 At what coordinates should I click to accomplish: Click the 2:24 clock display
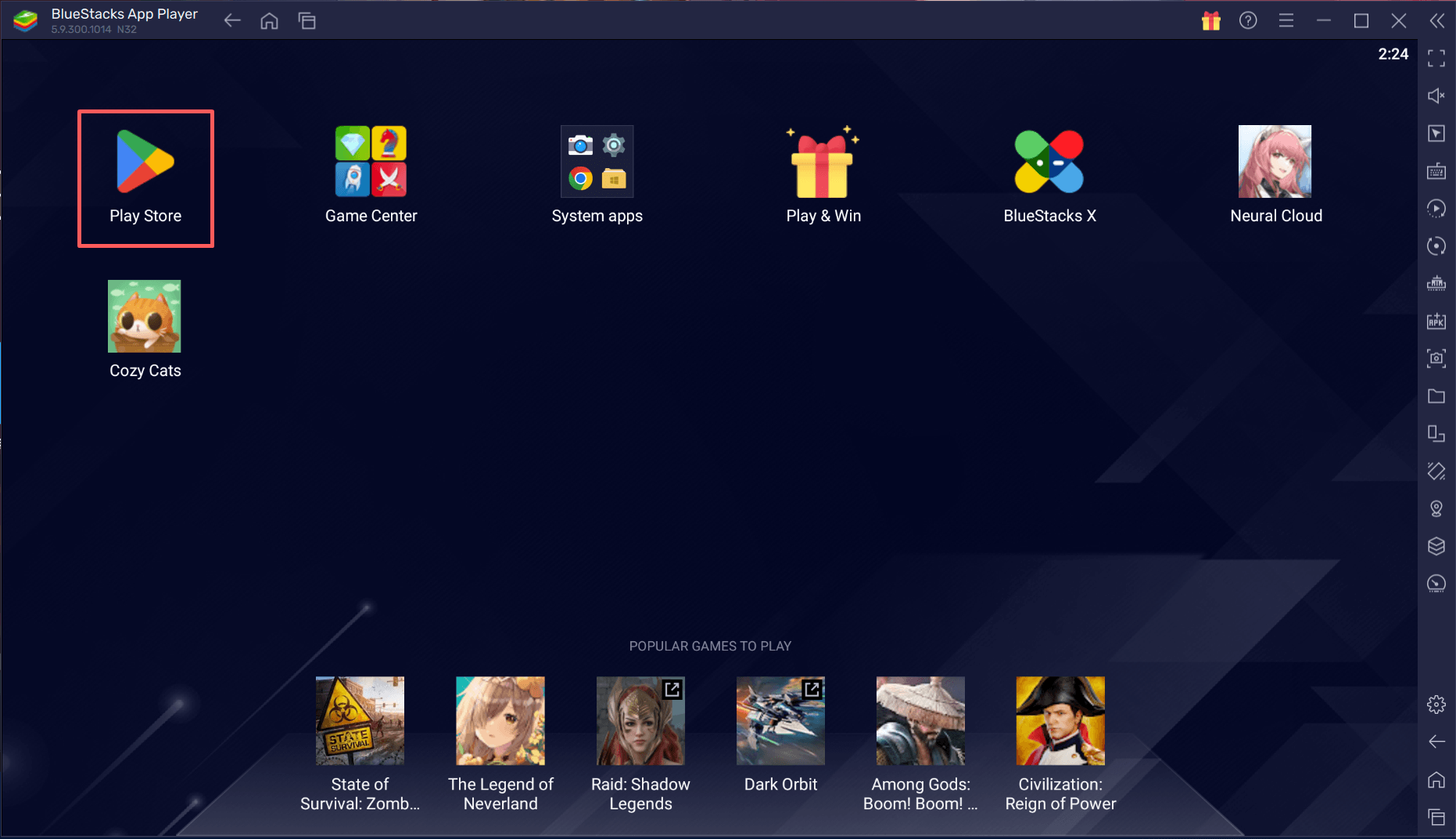(x=1393, y=54)
